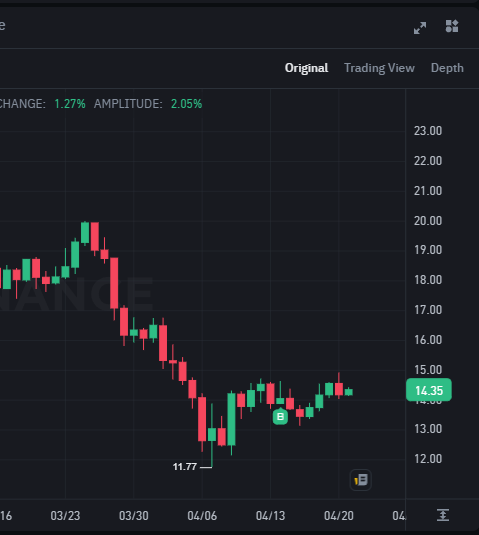The width and height of the screenshot is (479, 535).
Task: Click the 23.00 price axis label
Action: (428, 131)
